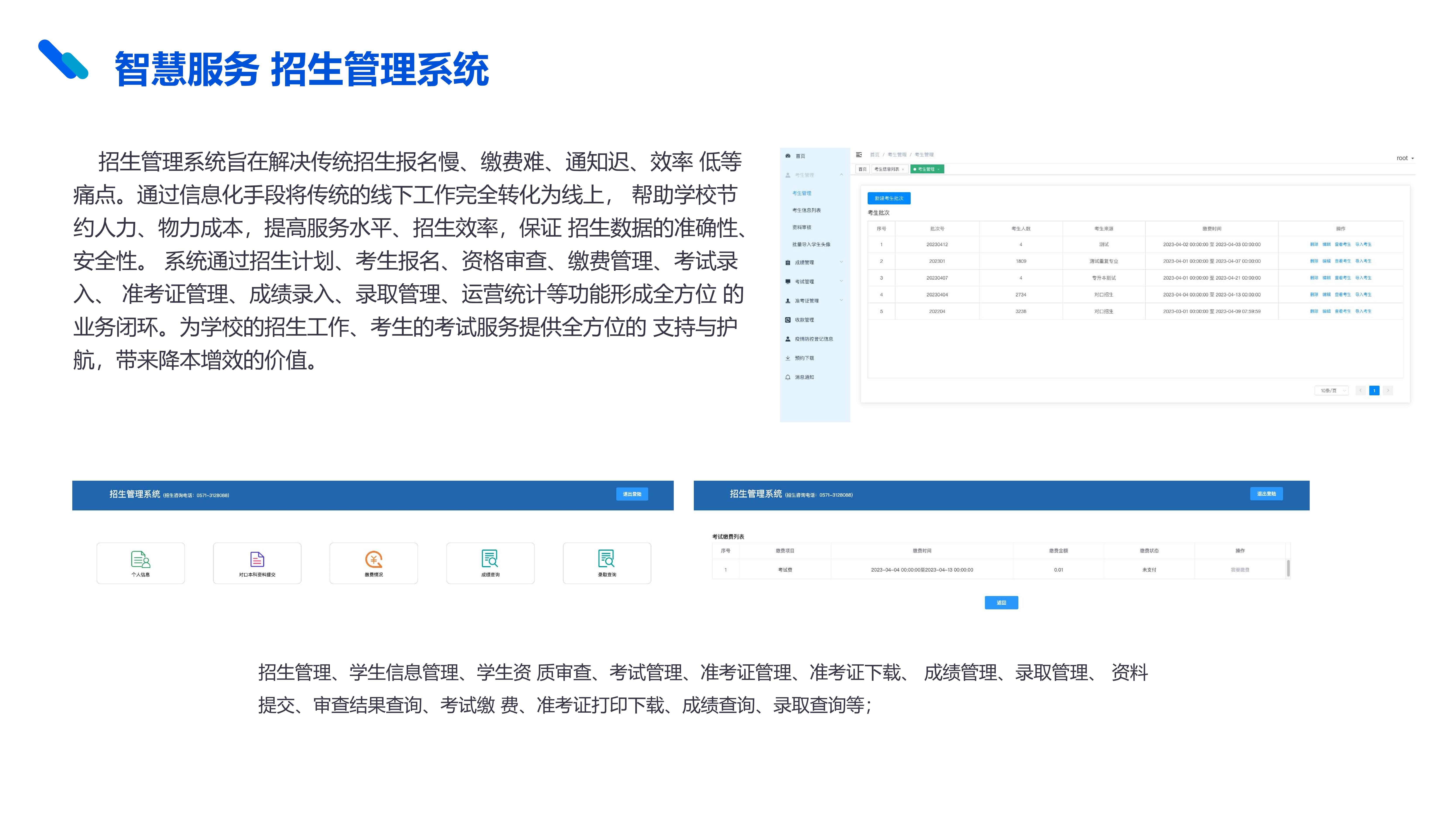Screen dimensions: 1456x819
Task: Click the 返回 button below payment table
Action: 1001,603
